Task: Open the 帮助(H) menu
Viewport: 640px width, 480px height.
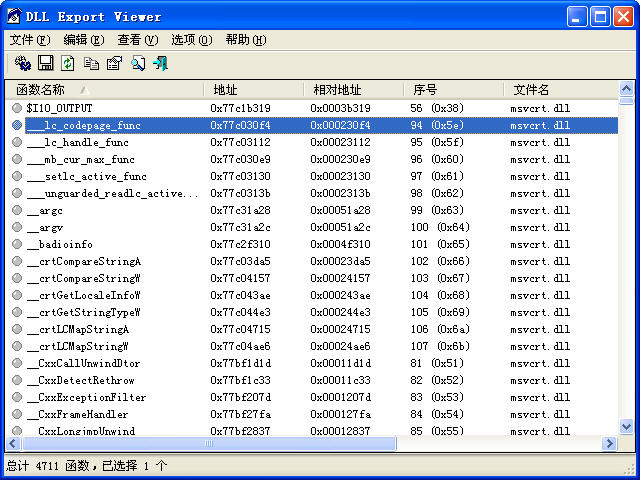Action: click(x=246, y=40)
